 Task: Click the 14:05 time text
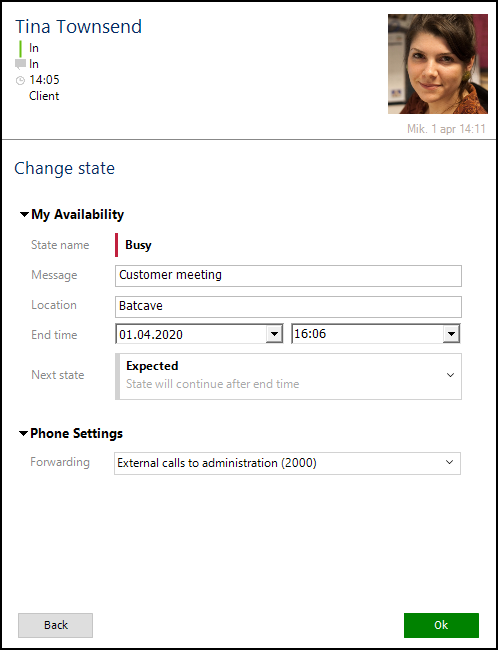(44, 80)
